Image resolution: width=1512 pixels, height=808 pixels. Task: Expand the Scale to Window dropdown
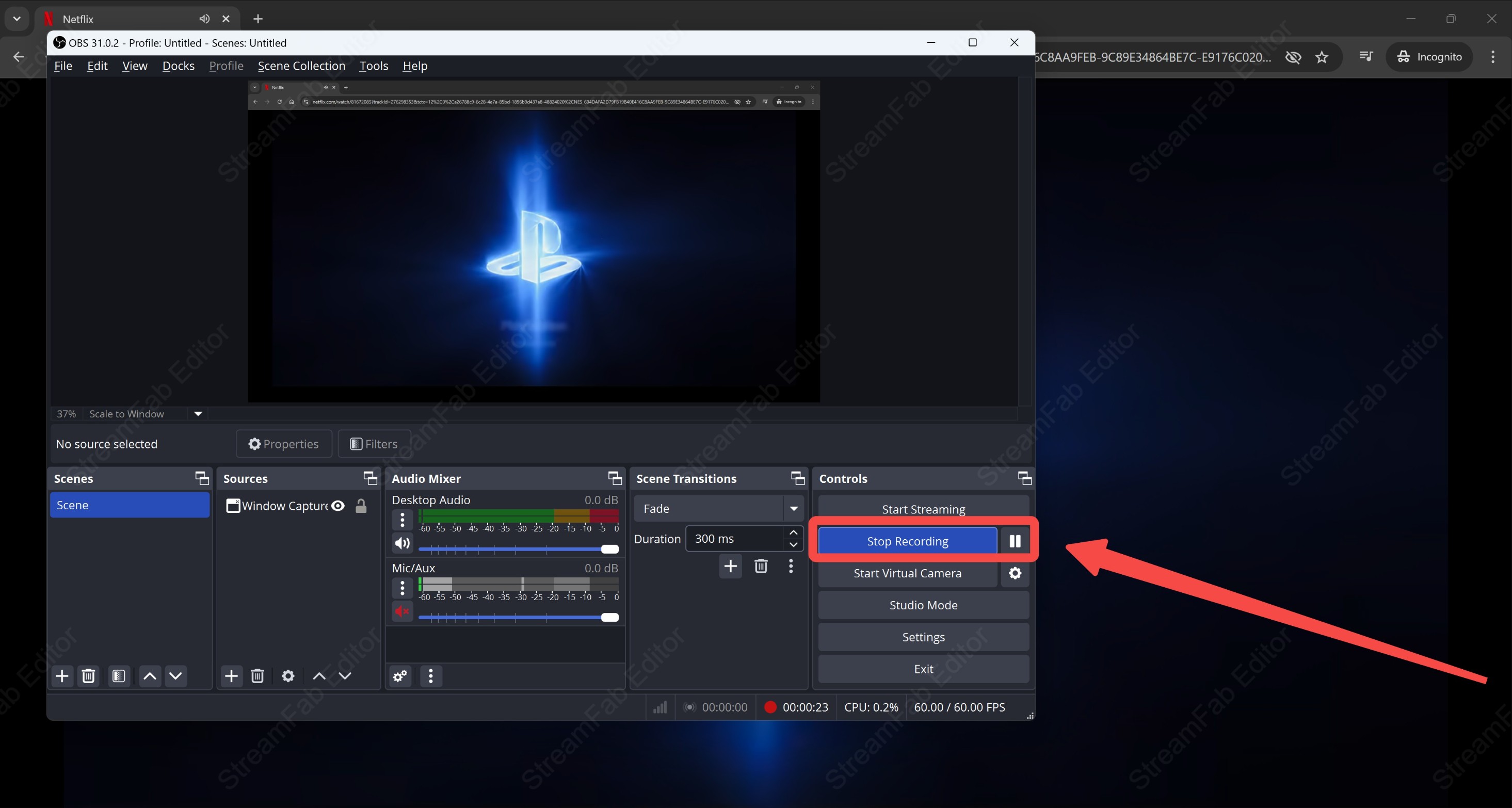[x=198, y=414]
